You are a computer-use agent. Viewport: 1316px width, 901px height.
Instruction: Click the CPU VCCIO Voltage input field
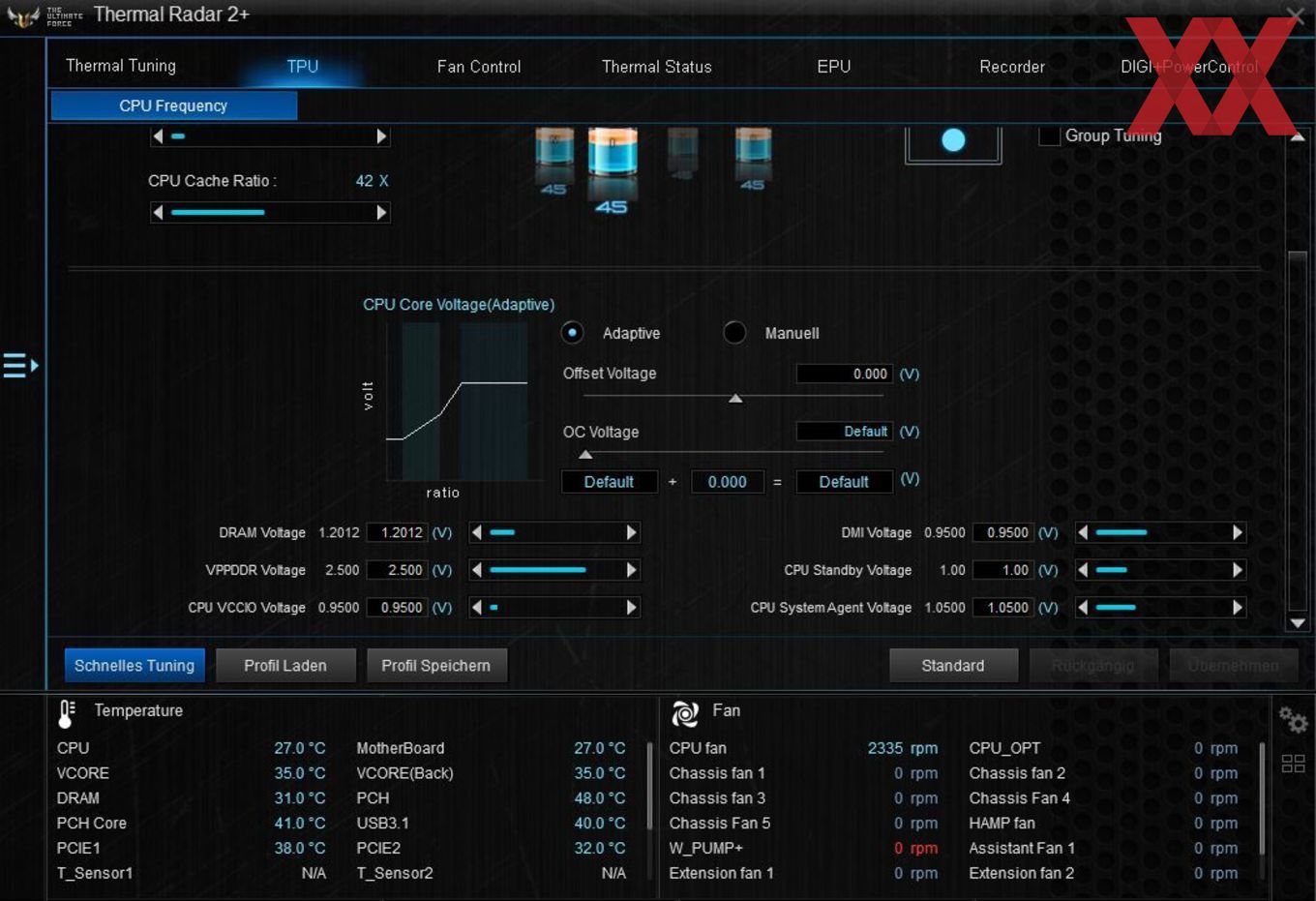[x=398, y=608]
